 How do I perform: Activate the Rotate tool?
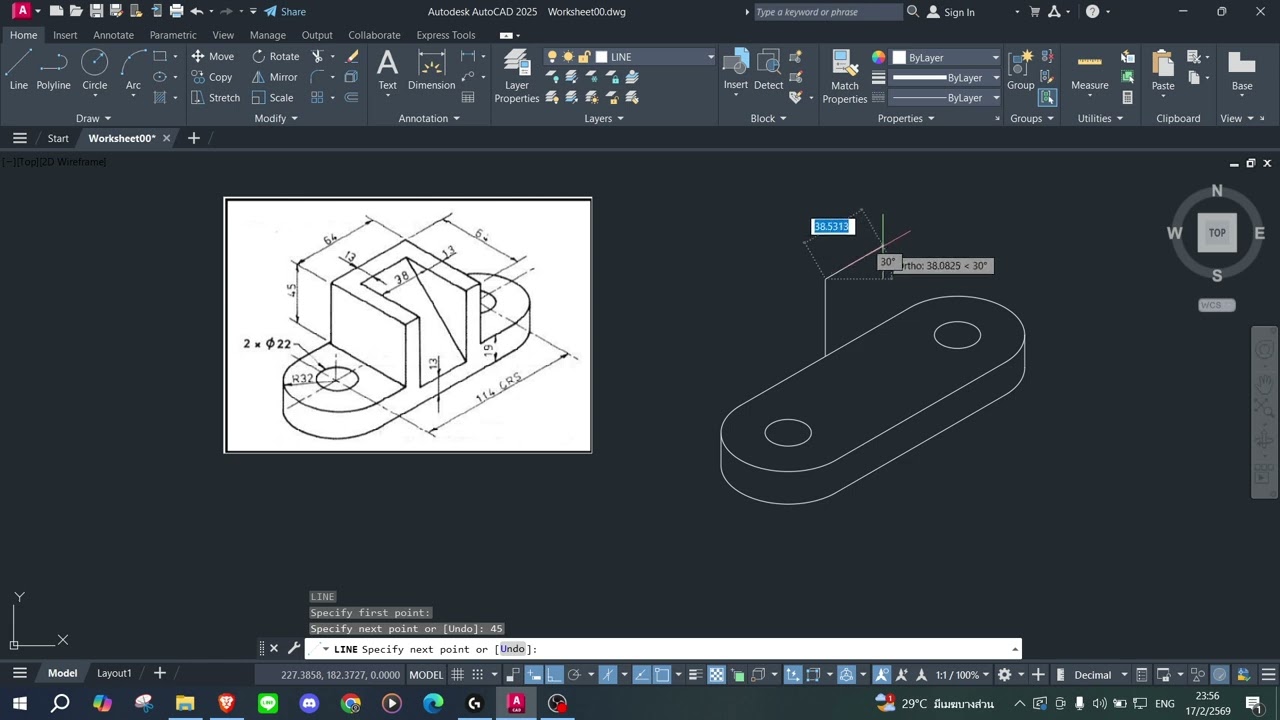point(276,57)
